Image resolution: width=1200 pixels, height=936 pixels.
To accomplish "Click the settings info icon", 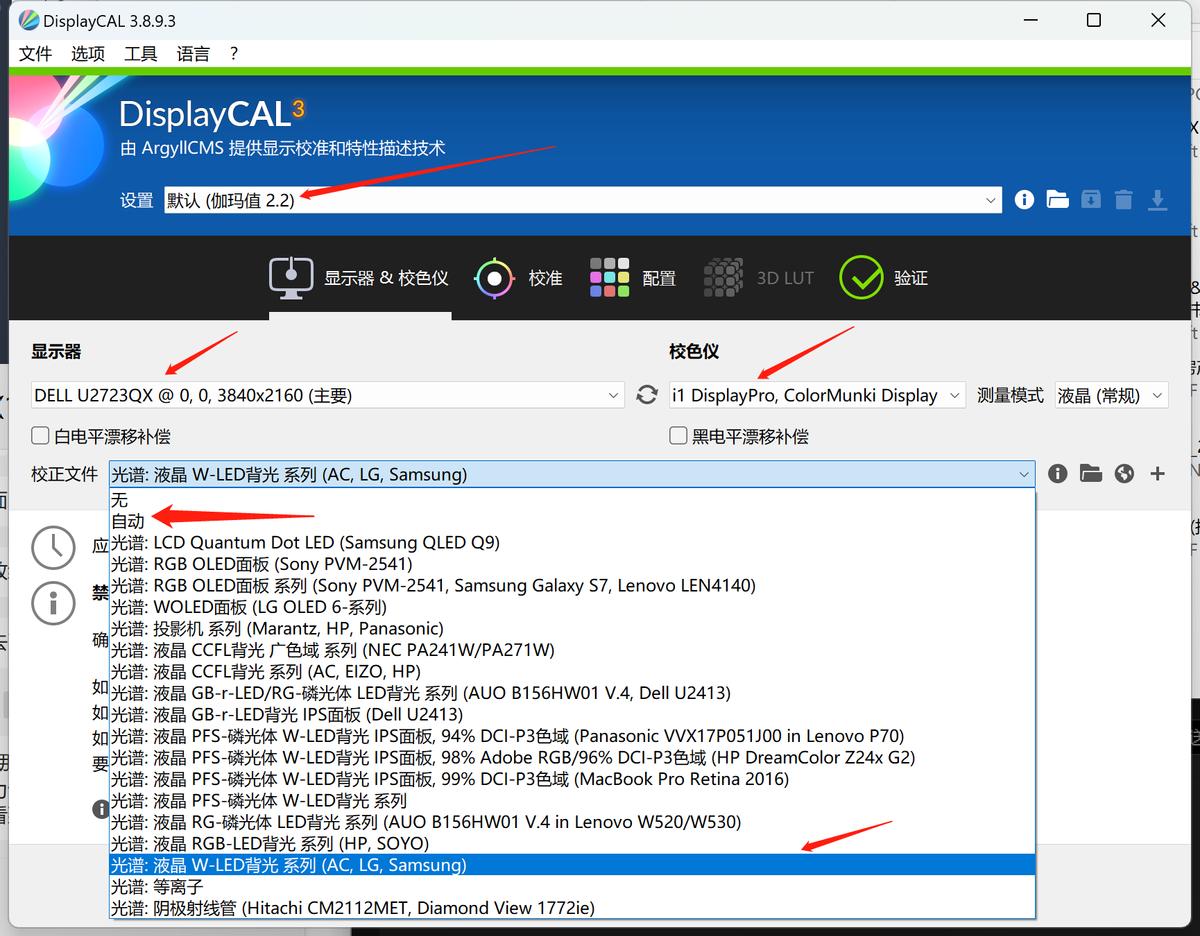I will 1024,200.
